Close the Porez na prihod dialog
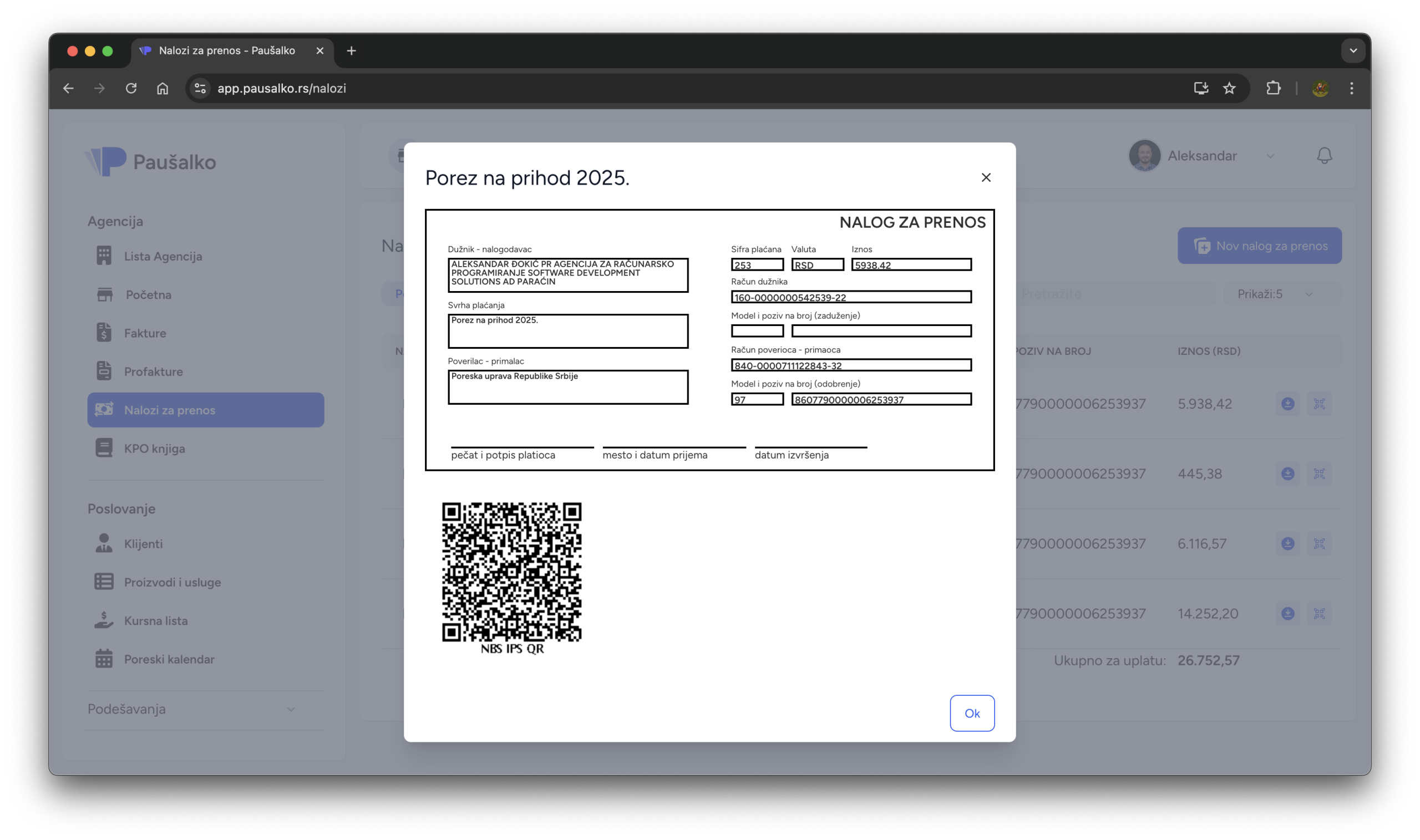The image size is (1420, 840). click(x=986, y=177)
